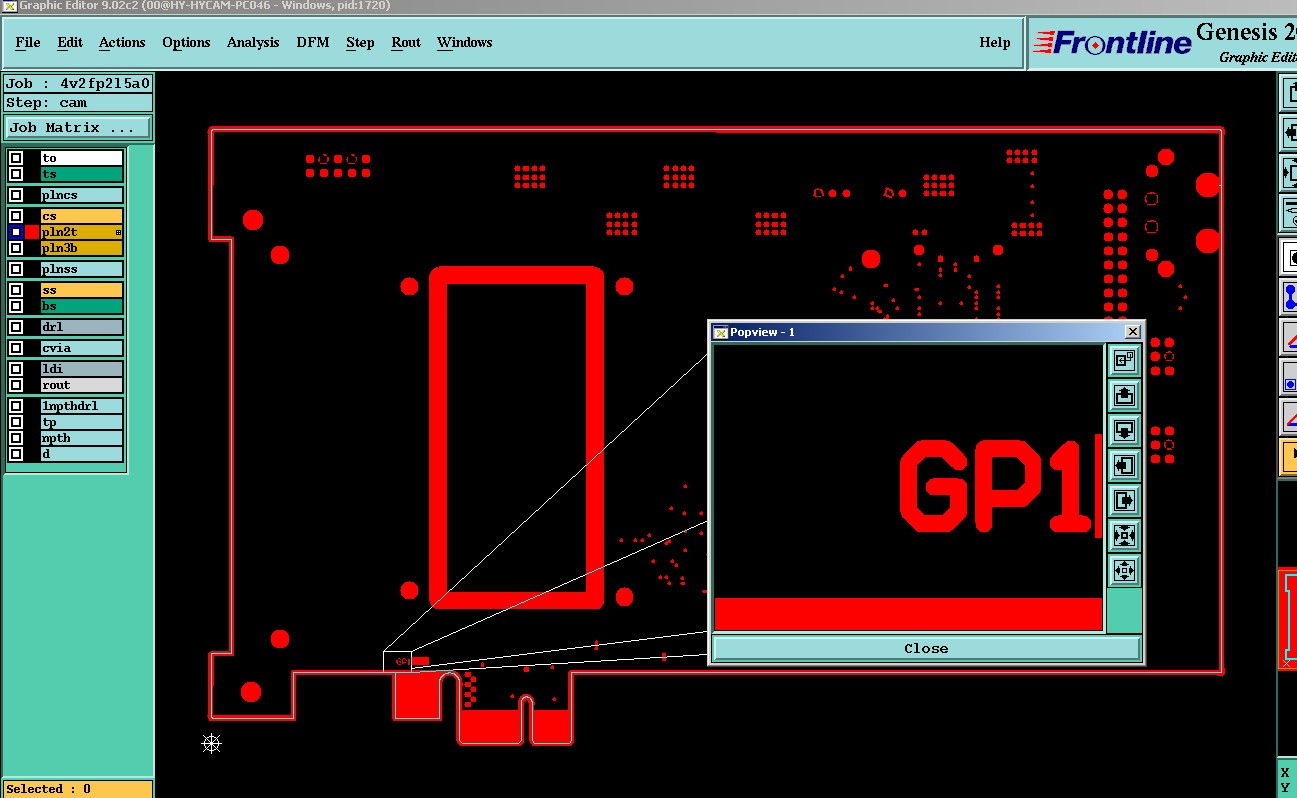Viewport: 1297px width, 798px height.
Task: Toggle the checkbox for layer rout
Action: [x=16, y=385]
